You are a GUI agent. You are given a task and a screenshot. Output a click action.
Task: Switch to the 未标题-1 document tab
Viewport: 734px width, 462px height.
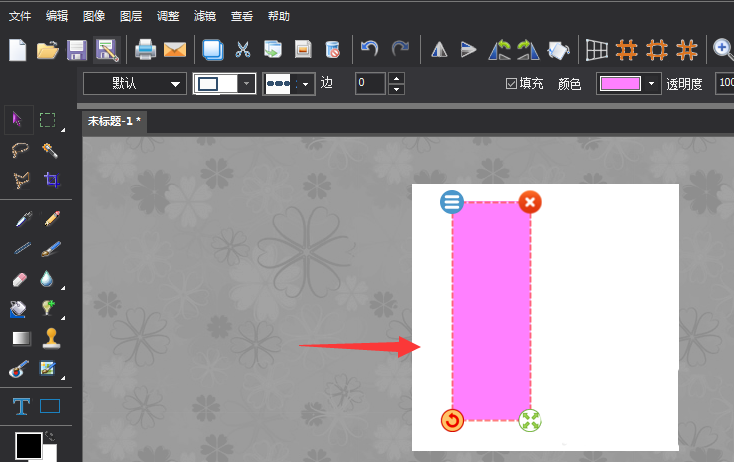114,121
